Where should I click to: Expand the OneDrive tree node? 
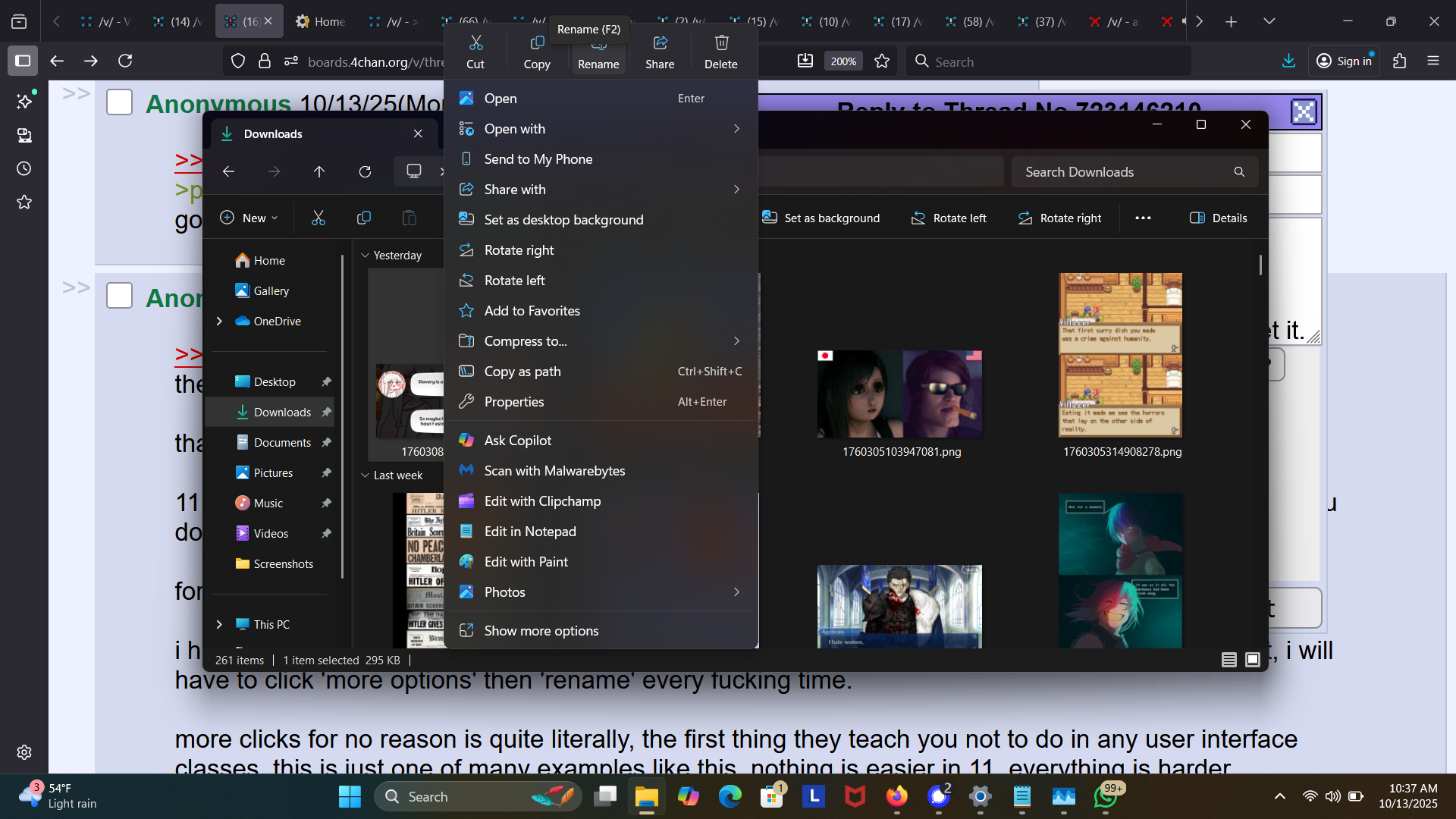[x=219, y=322]
